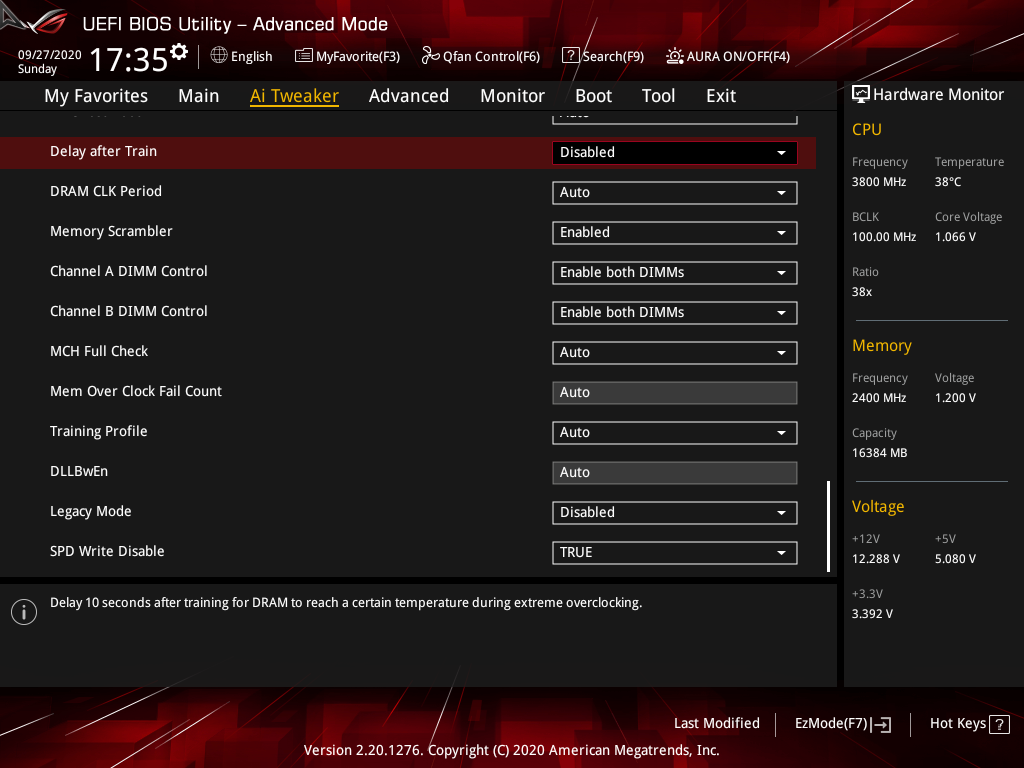Select the SPD Write Disable label

[x=107, y=551]
